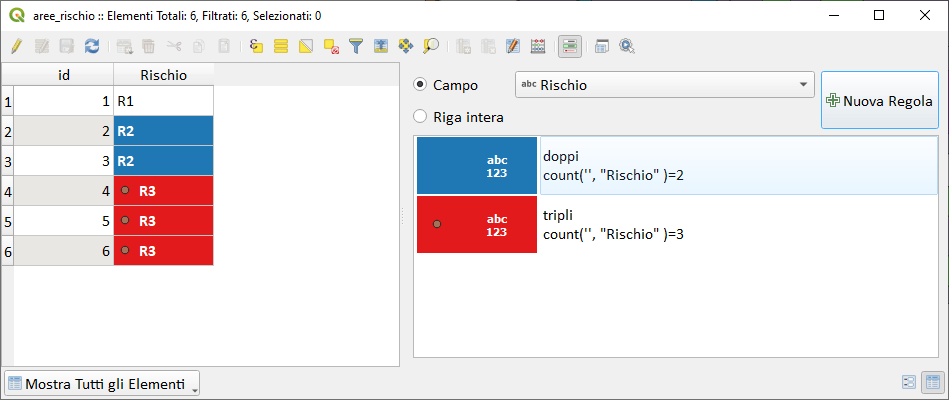Viewport: 949px width, 400px height.
Task: Open the Rischio field dropdown
Action: (664, 85)
